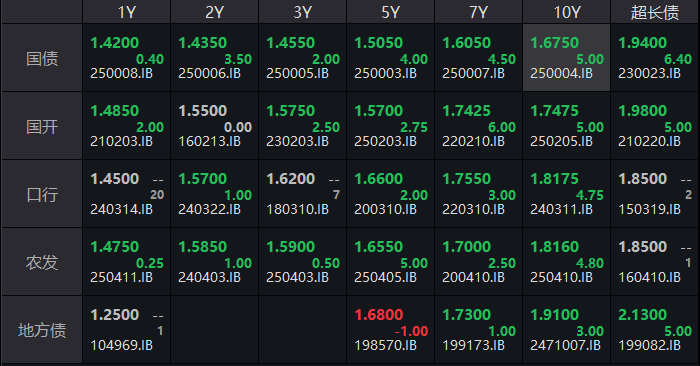Click the 1Y column header
Viewport: 700px width, 366px height.
click(126, 12)
